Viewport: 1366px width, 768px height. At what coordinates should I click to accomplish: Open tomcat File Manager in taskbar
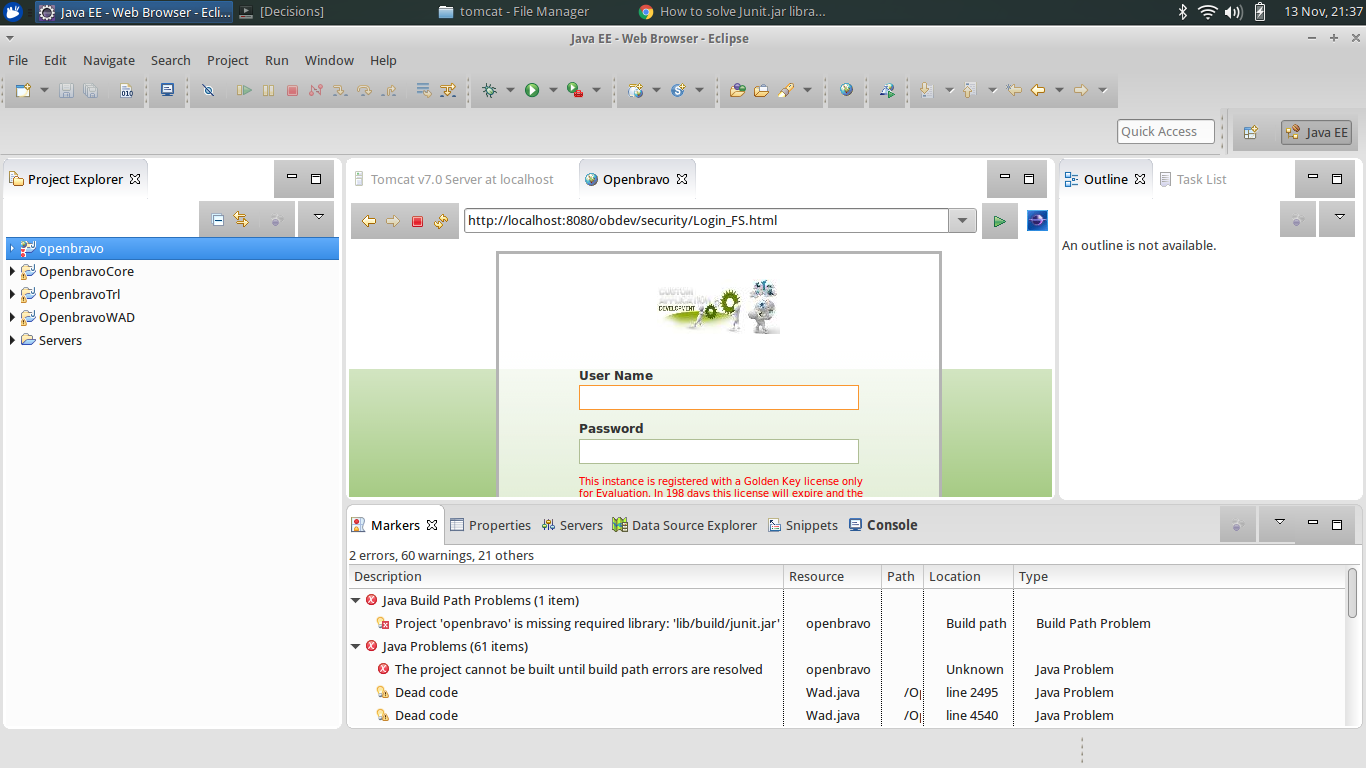tap(514, 12)
